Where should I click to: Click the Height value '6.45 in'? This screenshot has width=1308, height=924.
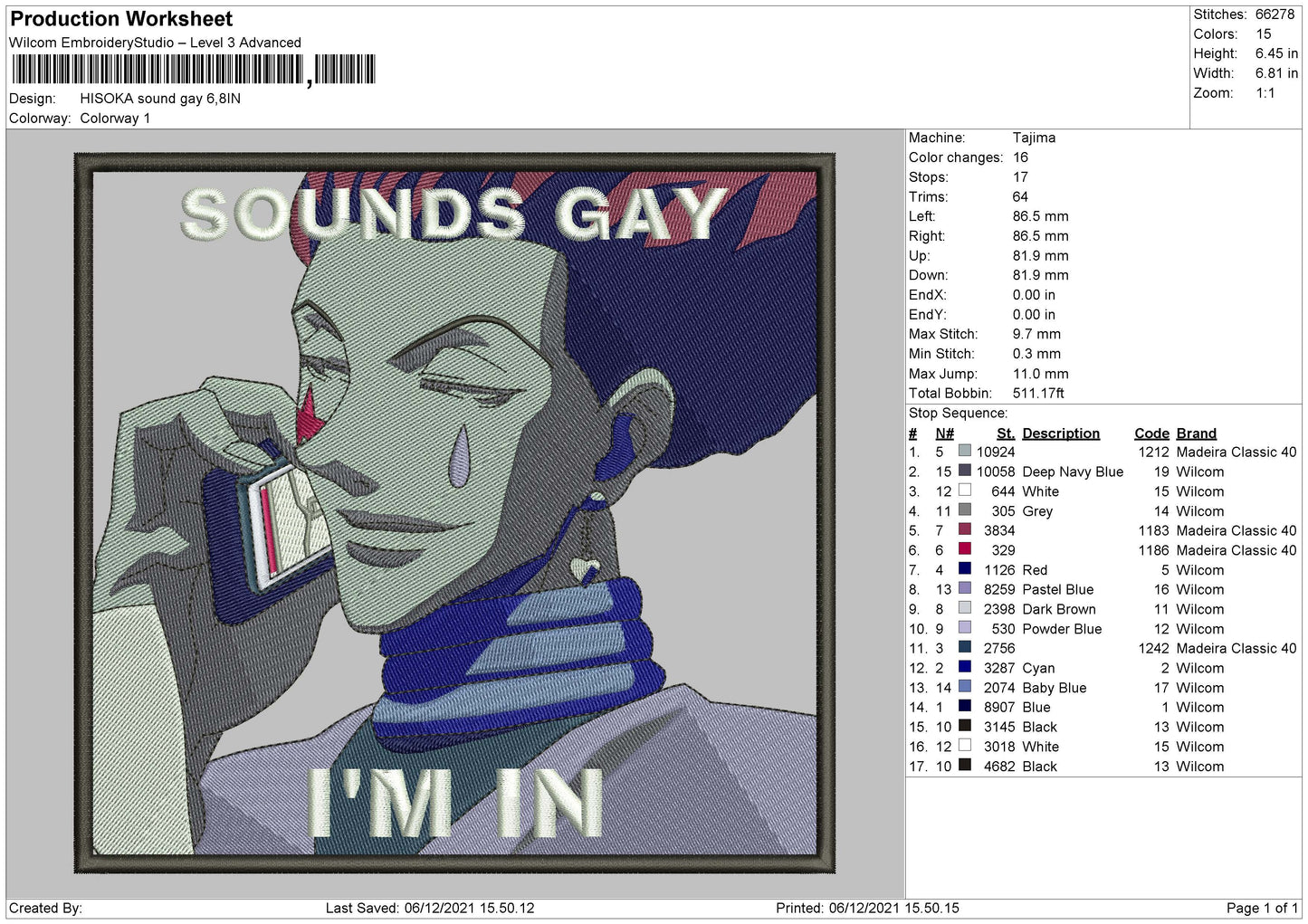pos(1276,54)
